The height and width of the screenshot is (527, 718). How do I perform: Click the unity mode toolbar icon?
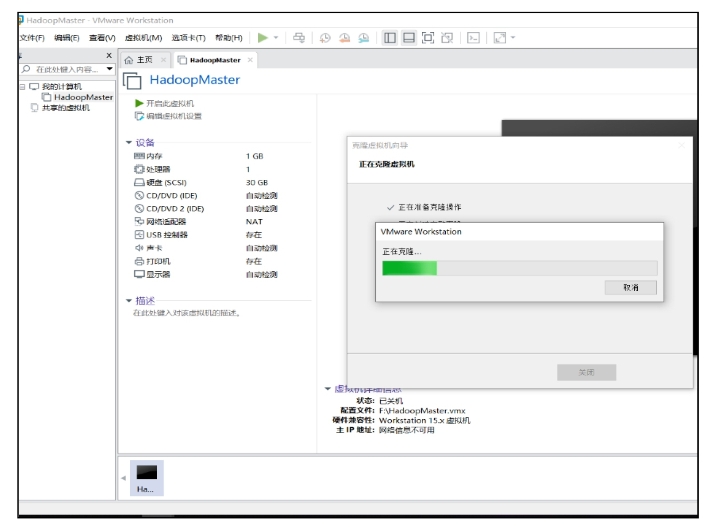[447, 38]
